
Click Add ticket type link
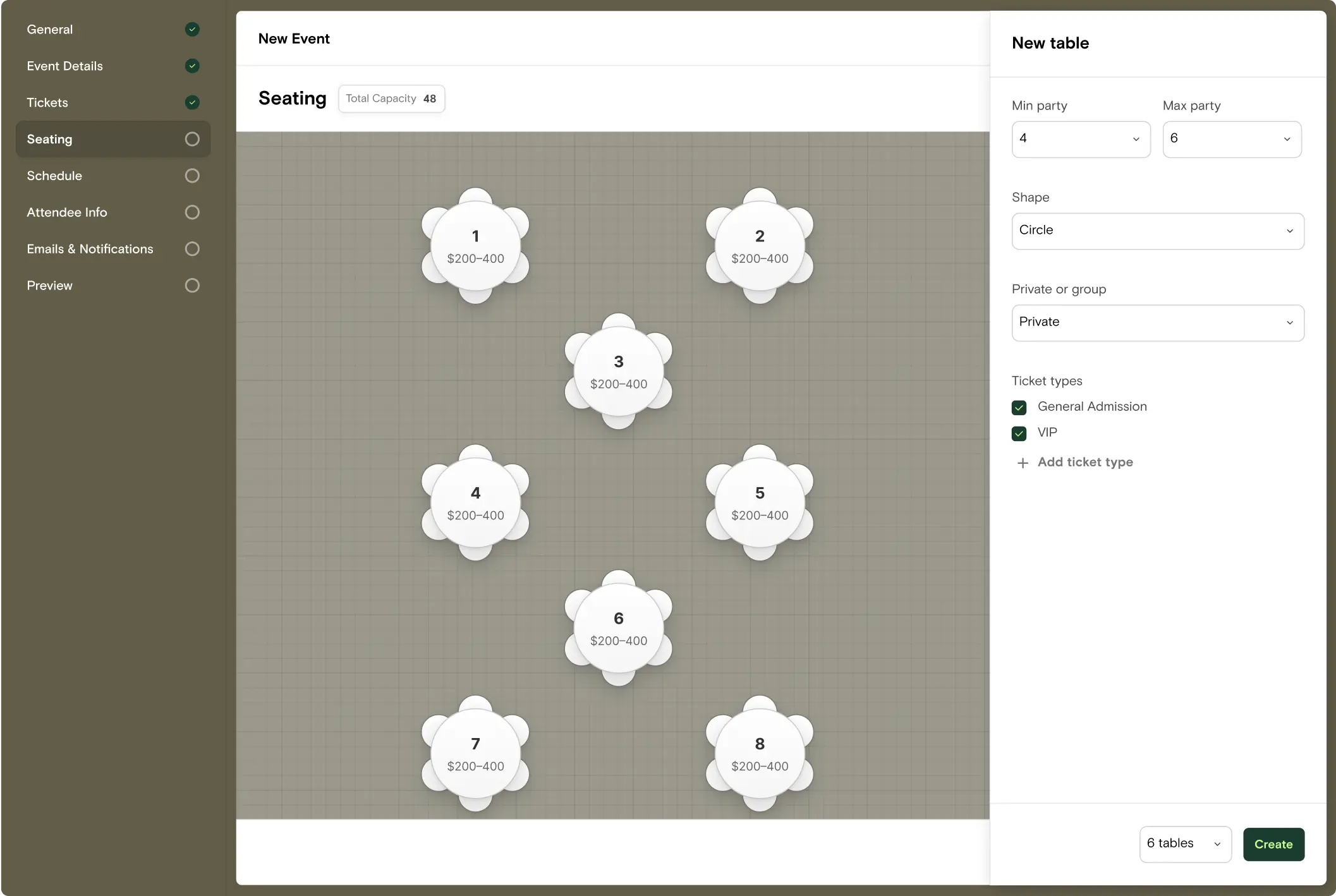coord(1084,463)
